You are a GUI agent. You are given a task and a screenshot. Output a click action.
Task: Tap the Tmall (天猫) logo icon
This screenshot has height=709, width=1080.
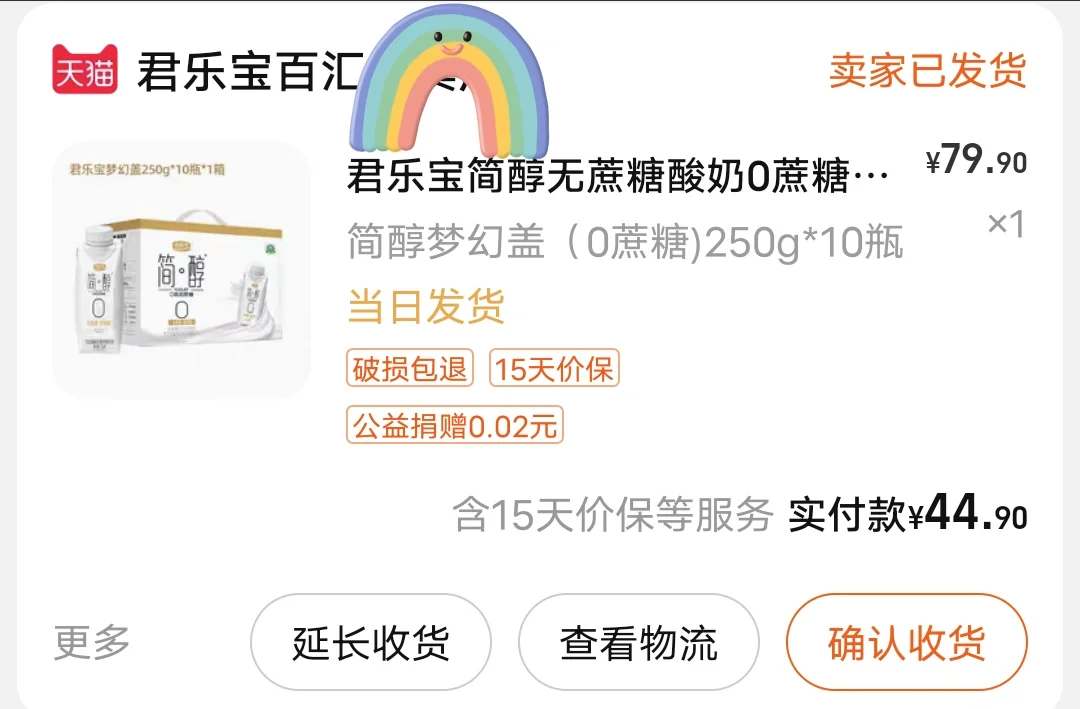coord(85,69)
